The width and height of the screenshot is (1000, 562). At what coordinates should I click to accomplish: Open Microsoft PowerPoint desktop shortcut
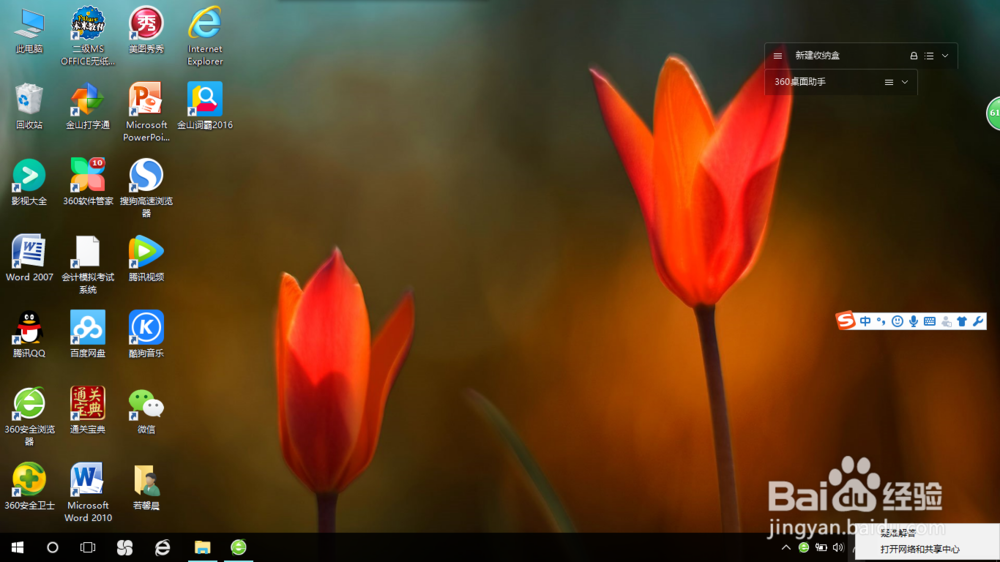coord(146,112)
